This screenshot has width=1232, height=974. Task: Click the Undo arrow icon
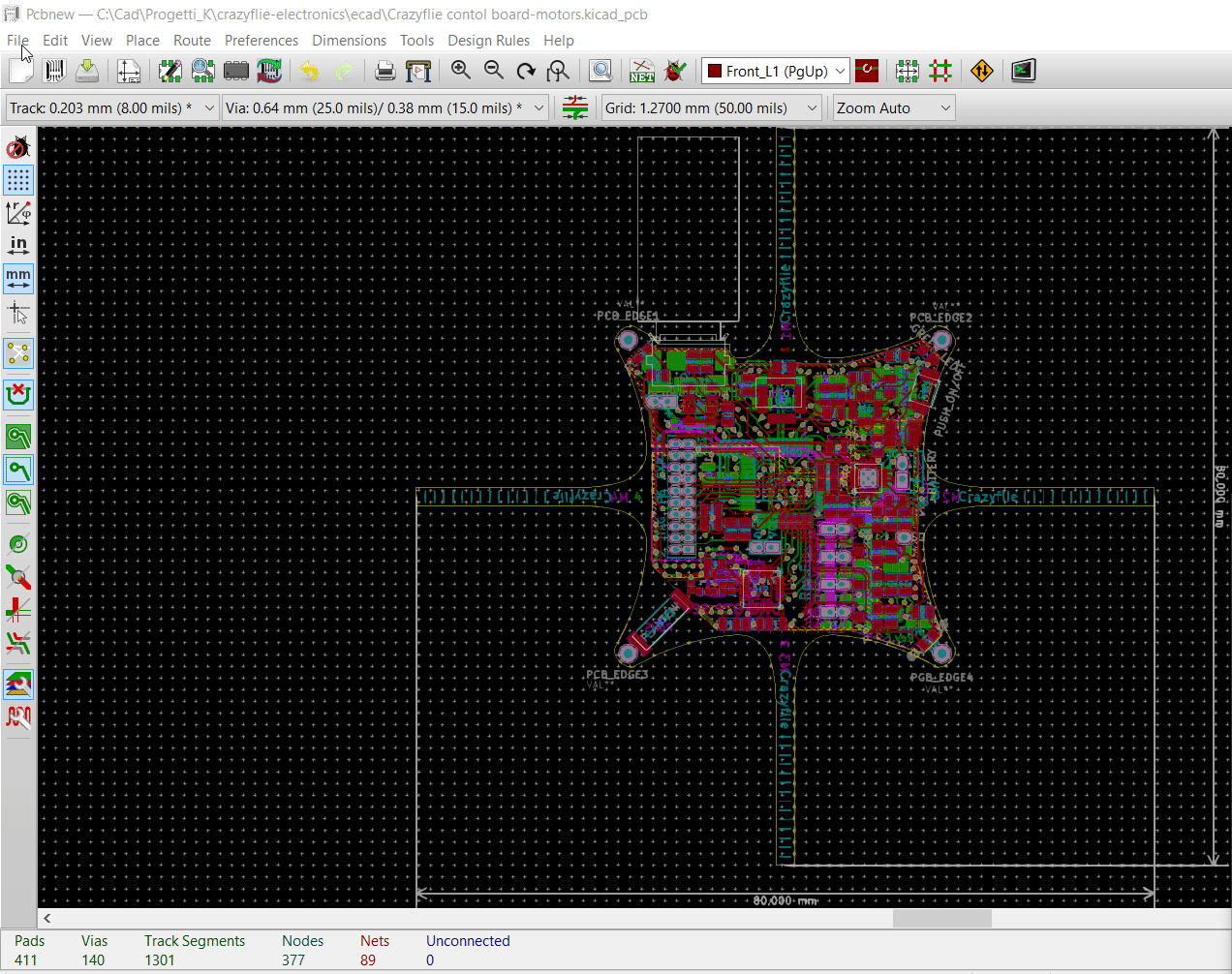point(309,71)
